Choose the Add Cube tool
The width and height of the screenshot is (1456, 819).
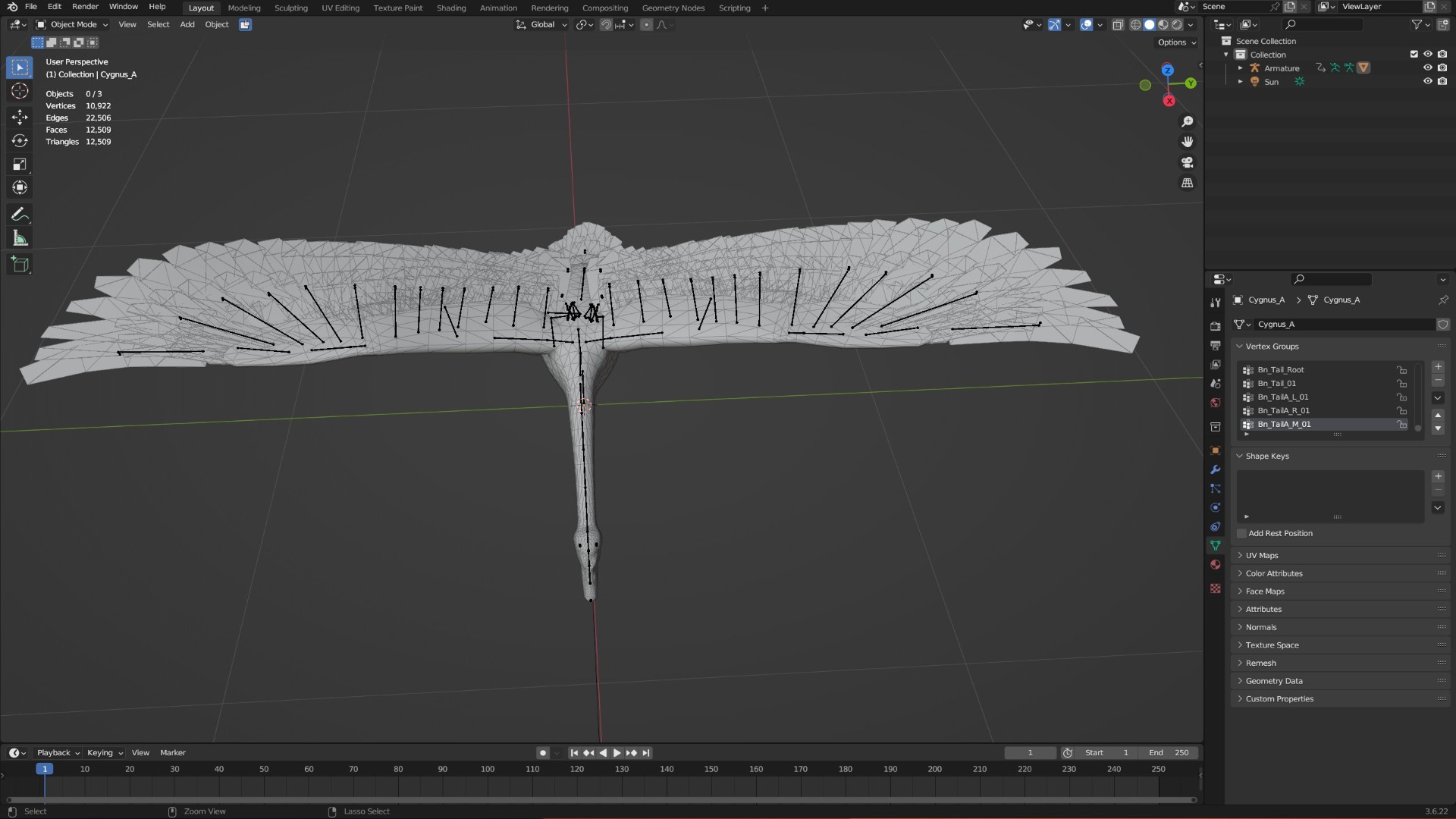pyautogui.click(x=20, y=265)
